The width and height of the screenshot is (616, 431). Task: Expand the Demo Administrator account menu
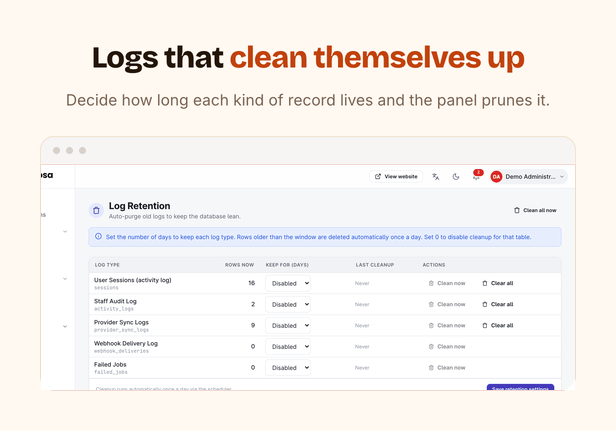click(528, 177)
